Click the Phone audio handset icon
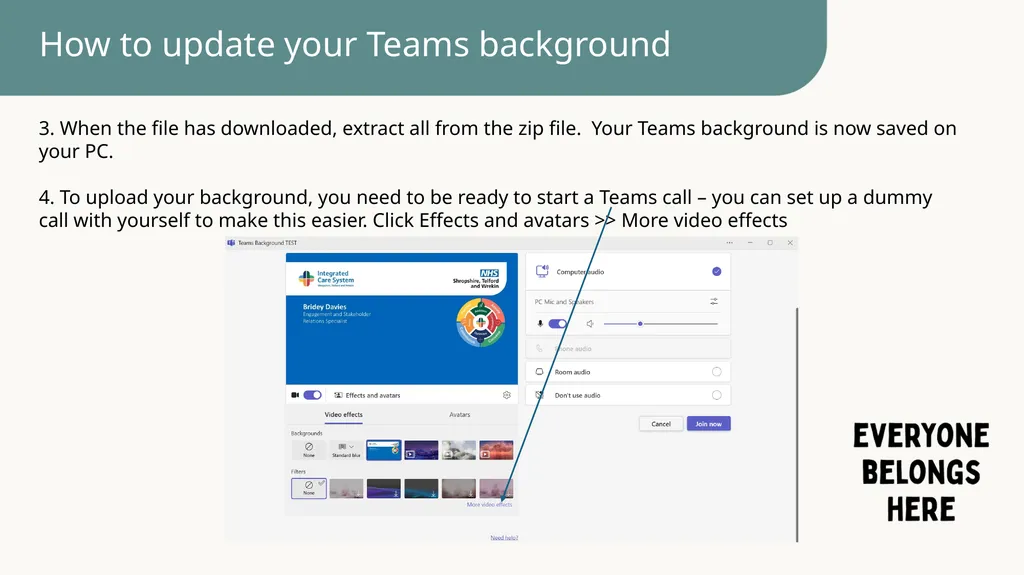The width and height of the screenshot is (1024, 575). 539,348
